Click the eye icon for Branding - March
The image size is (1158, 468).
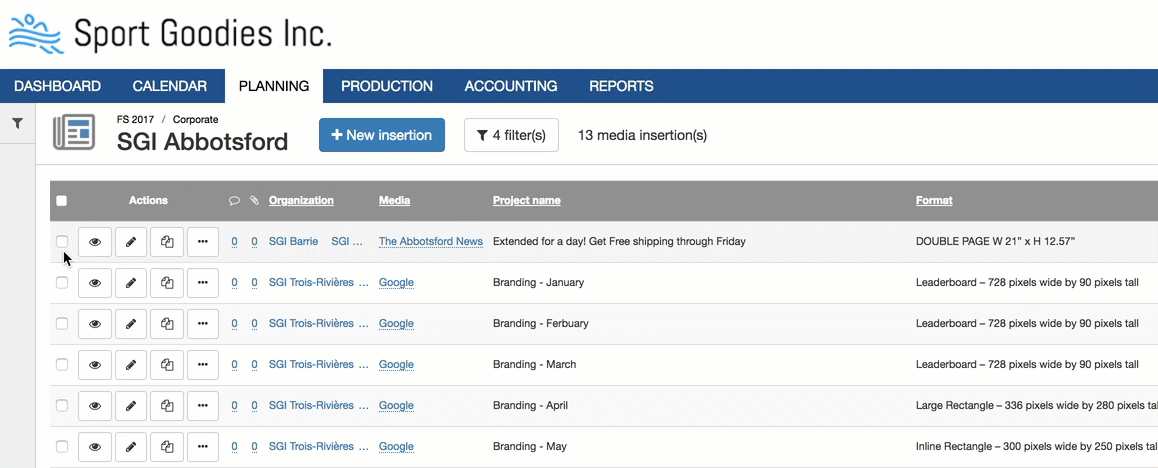point(95,365)
